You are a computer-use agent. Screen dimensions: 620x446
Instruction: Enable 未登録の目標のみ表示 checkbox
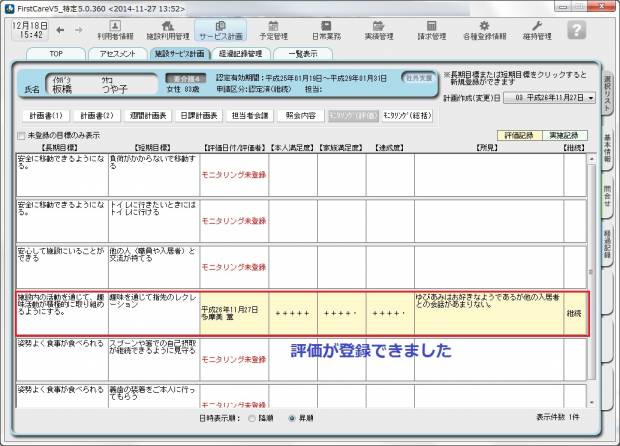click(22, 135)
